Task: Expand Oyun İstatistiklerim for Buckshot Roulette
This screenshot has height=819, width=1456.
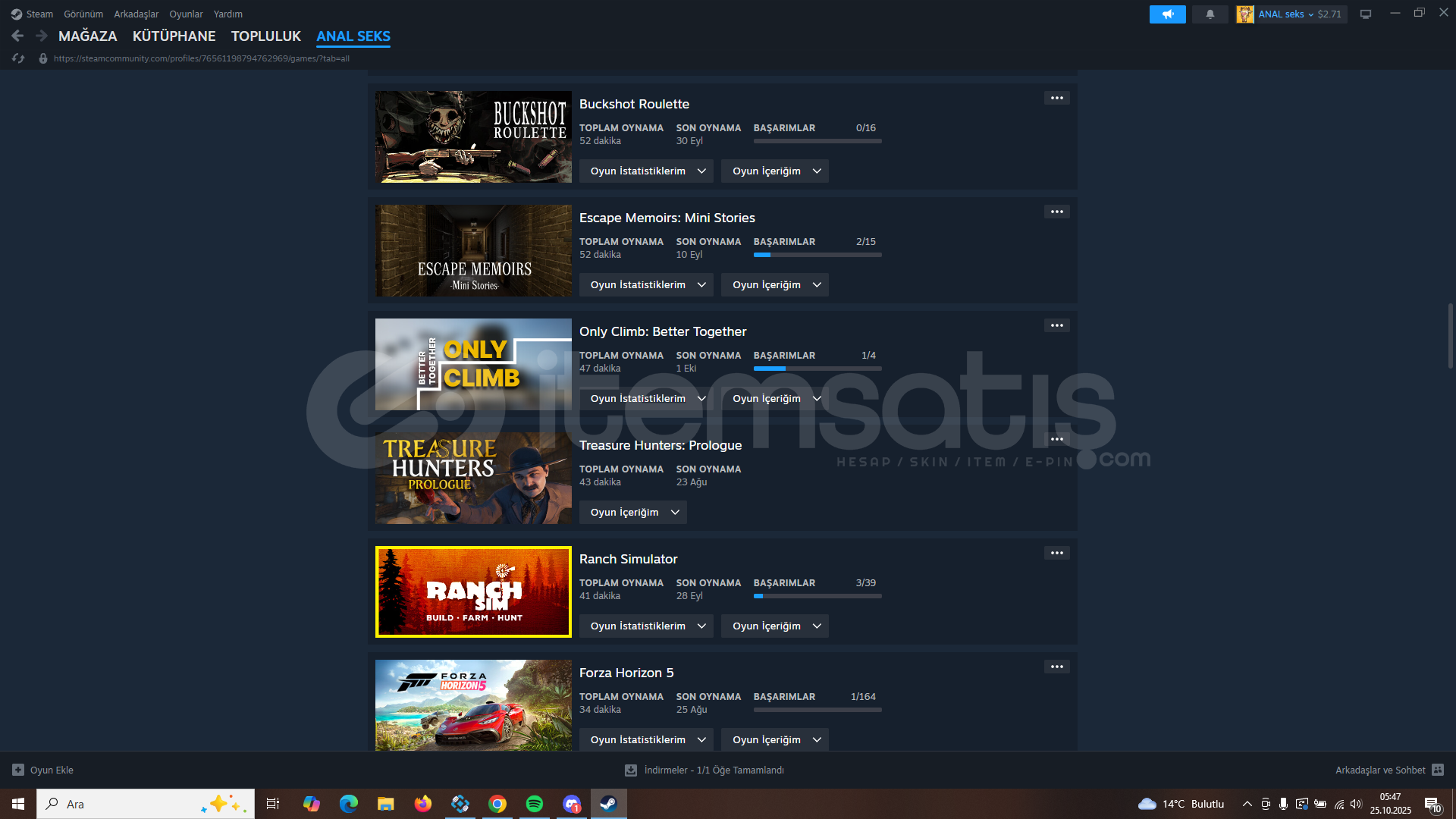Action: (x=646, y=171)
